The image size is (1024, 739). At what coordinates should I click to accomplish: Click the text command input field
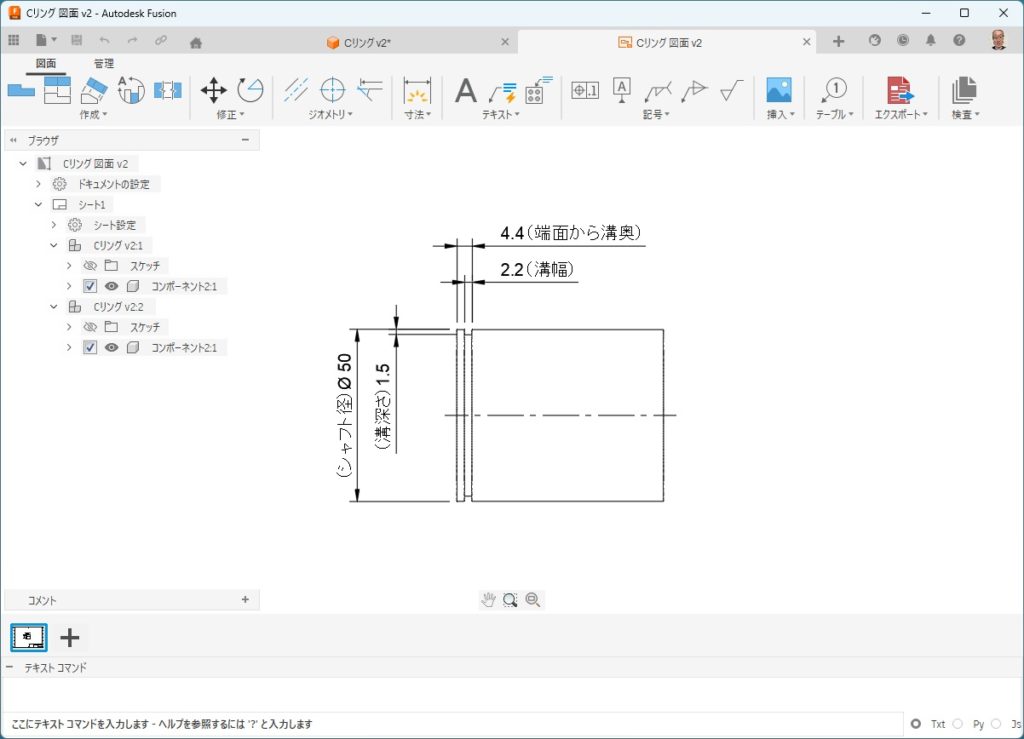click(500, 695)
